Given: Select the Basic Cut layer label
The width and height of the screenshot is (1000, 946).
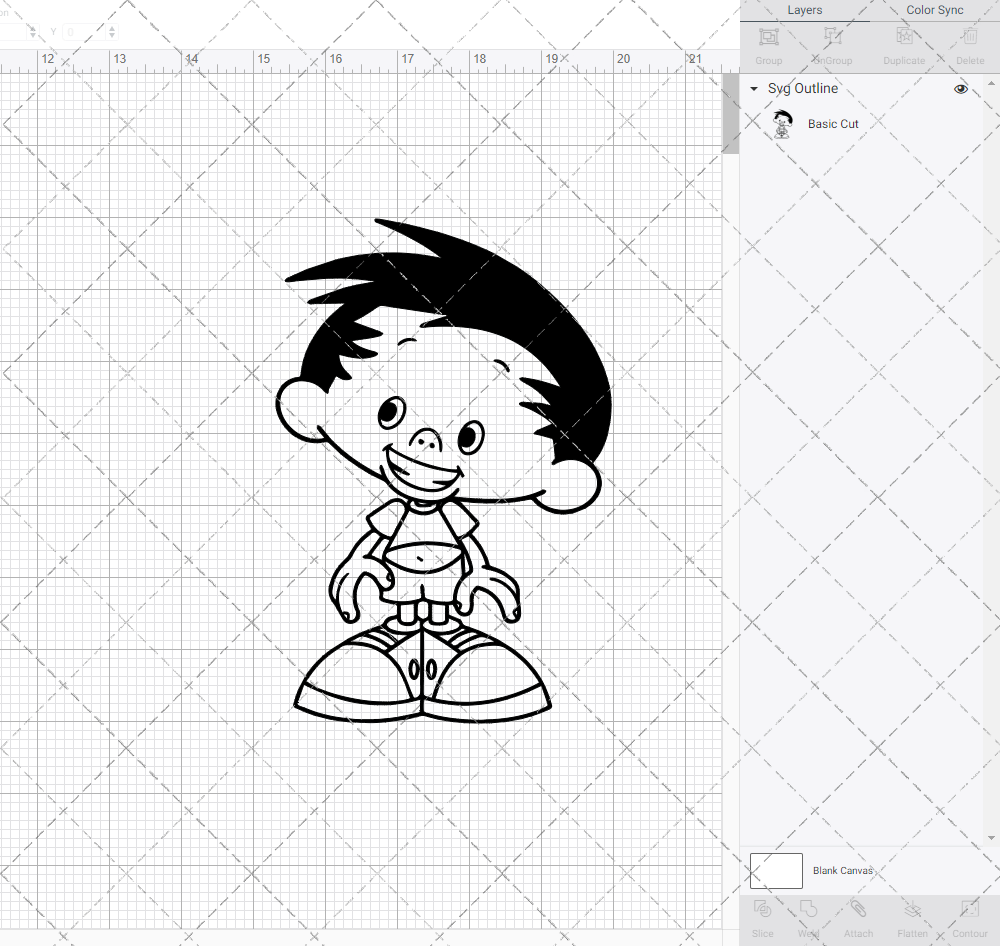Looking at the screenshot, I should [833, 124].
